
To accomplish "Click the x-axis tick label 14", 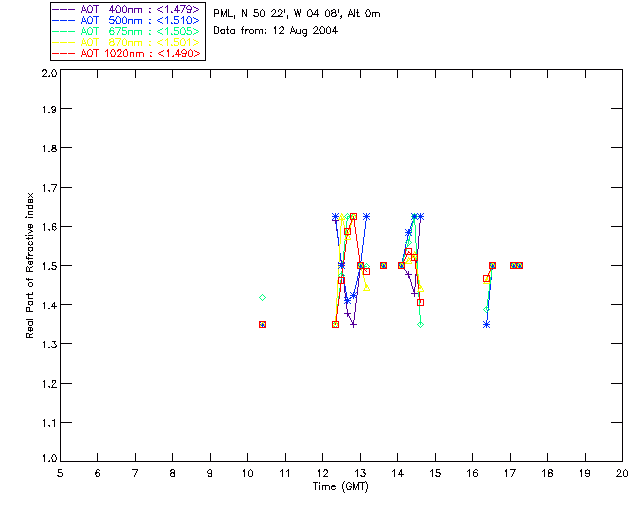I will (398, 473).
